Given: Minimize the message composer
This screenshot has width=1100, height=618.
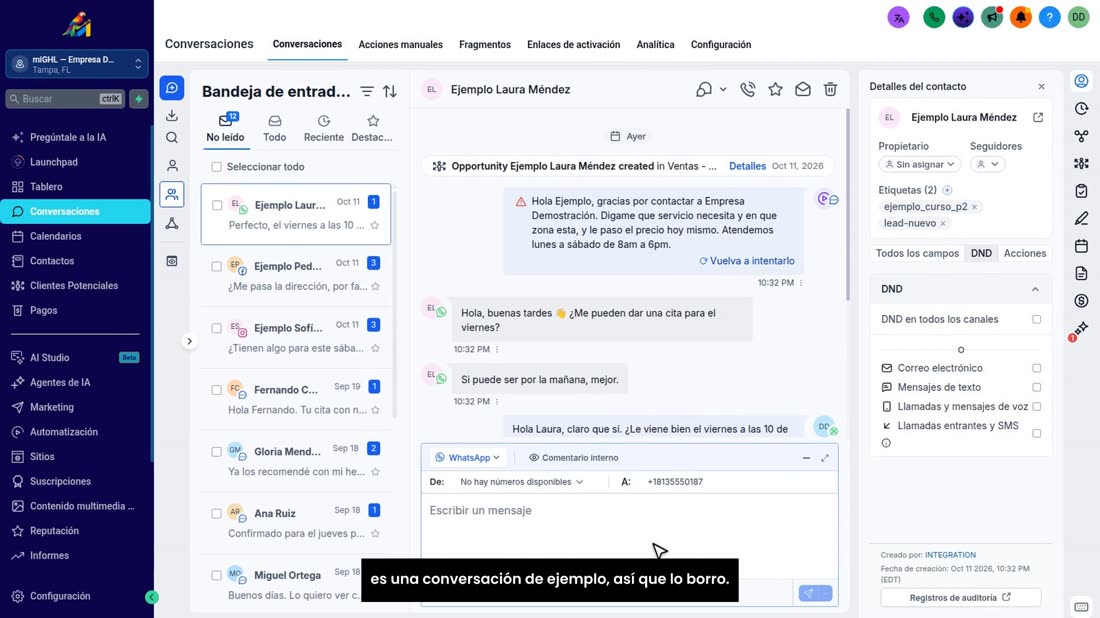Looking at the screenshot, I should (806, 458).
